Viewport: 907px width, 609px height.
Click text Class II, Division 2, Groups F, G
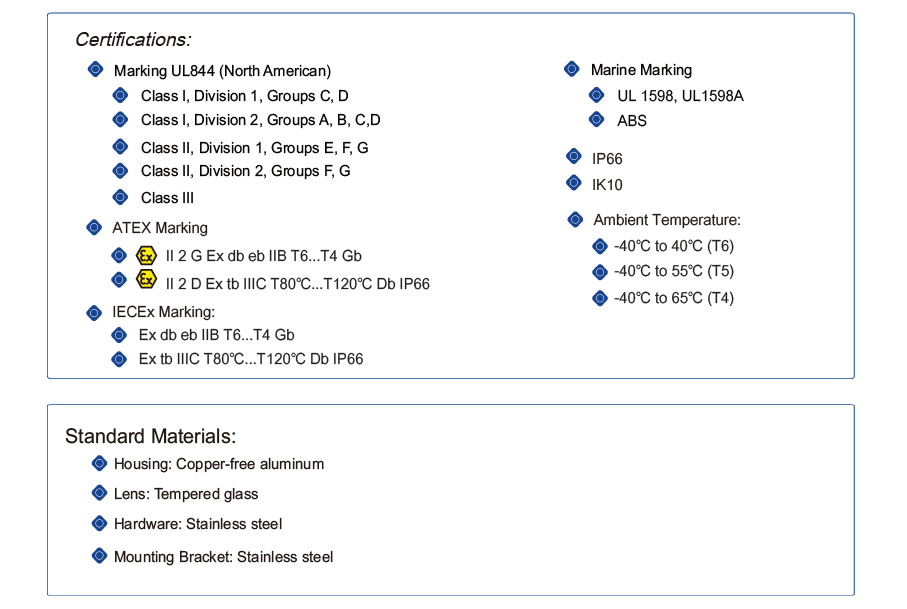(245, 171)
